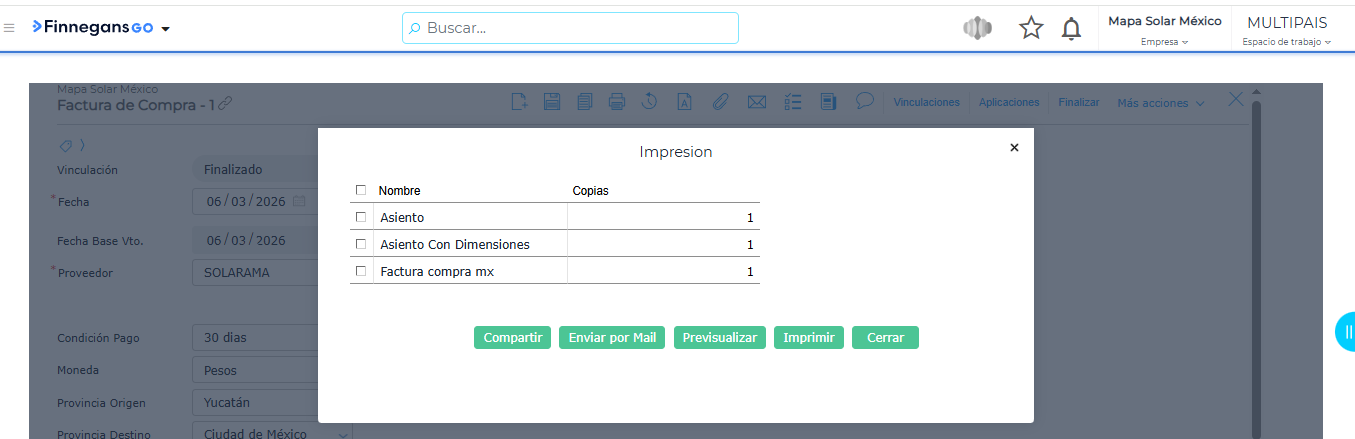This screenshot has height=439, width=1355.
Task: Click the paperclip attachment icon
Action: click(x=720, y=101)
